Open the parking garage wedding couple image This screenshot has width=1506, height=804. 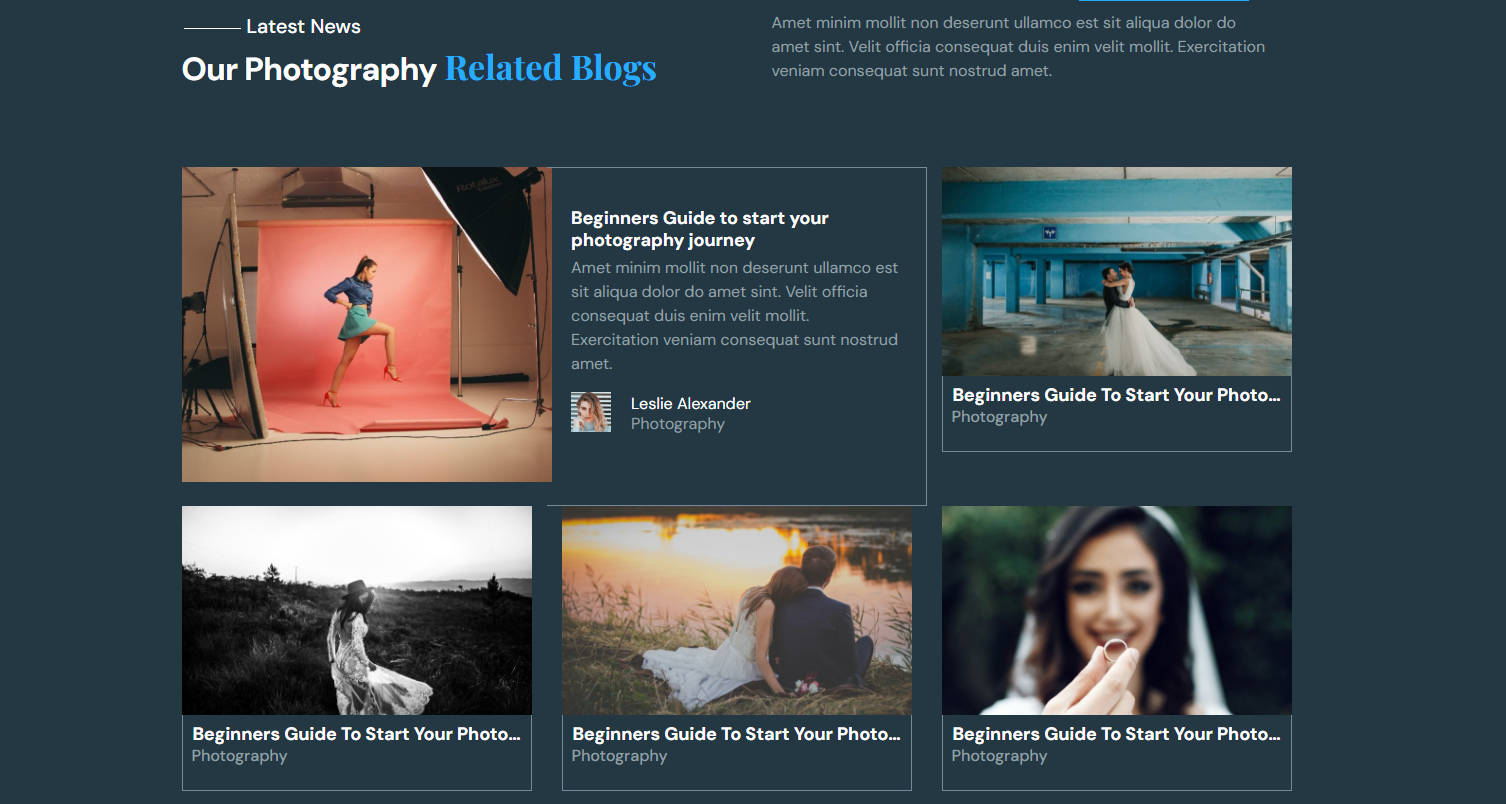1116,271
